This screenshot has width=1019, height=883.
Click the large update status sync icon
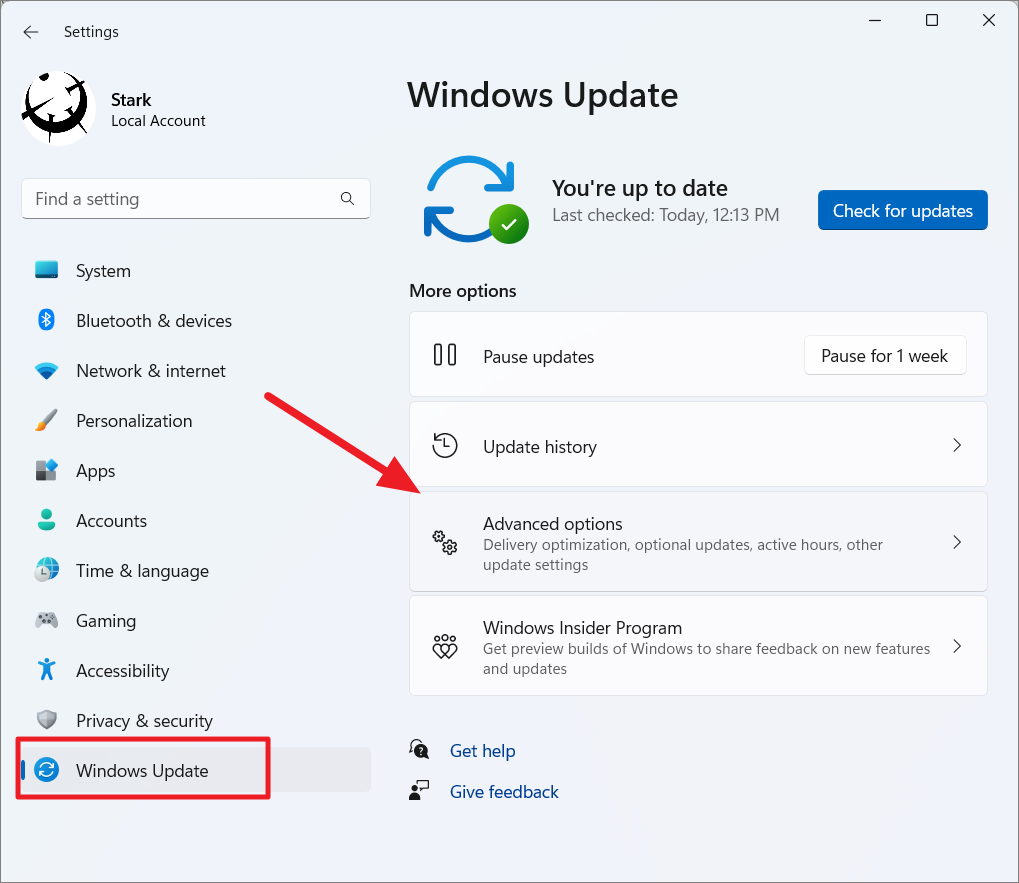coord(476,199)
